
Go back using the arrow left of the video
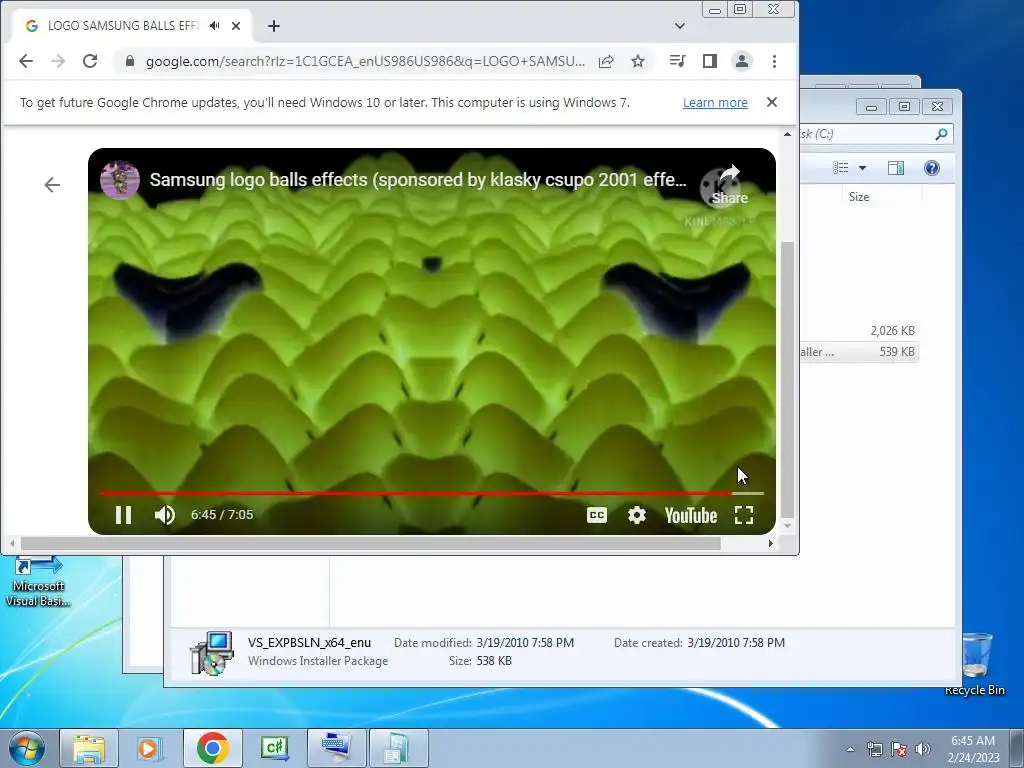[x=52, y=185]
